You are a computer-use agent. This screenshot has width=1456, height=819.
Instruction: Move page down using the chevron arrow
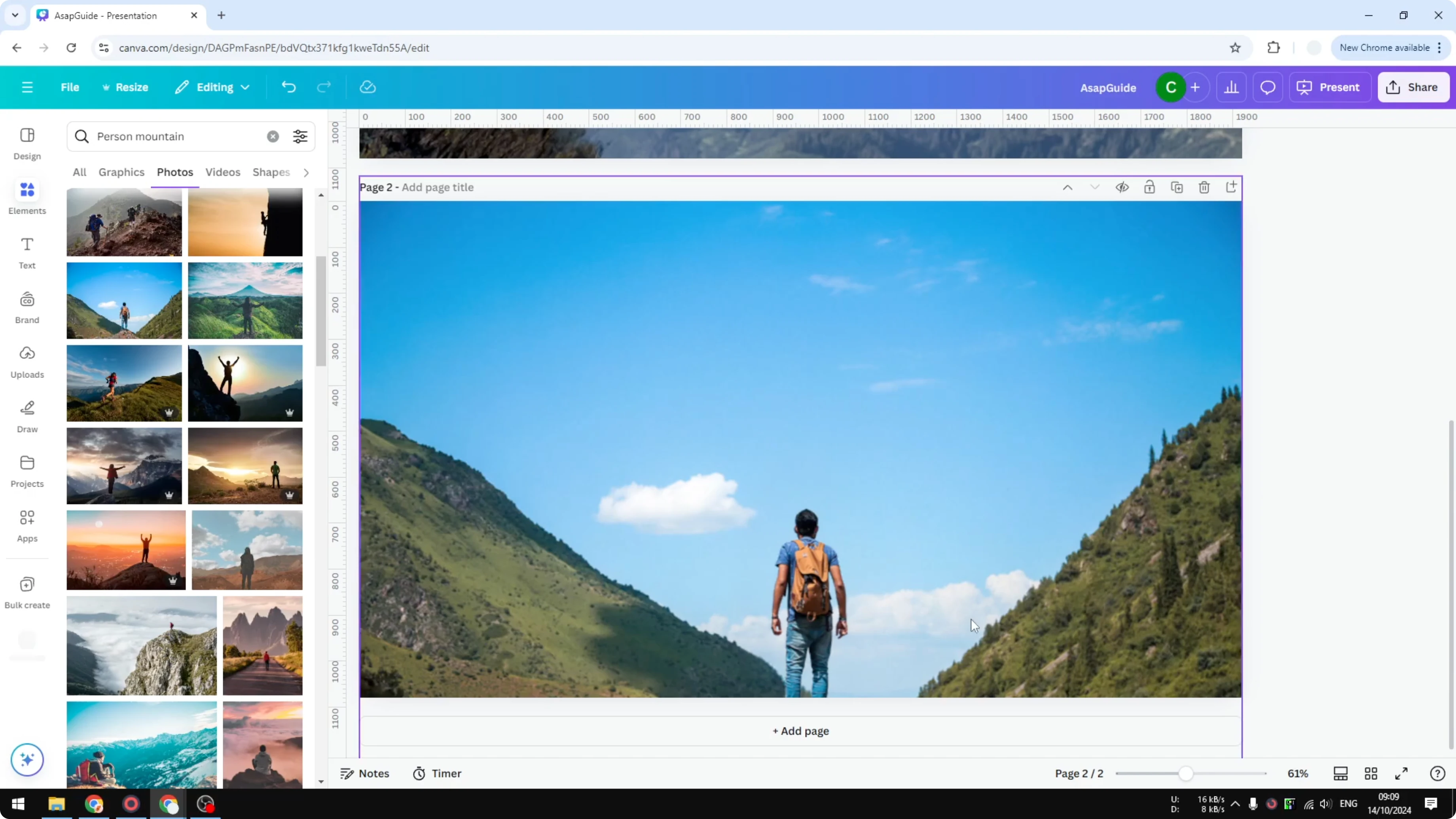(x=1095, y=187)
